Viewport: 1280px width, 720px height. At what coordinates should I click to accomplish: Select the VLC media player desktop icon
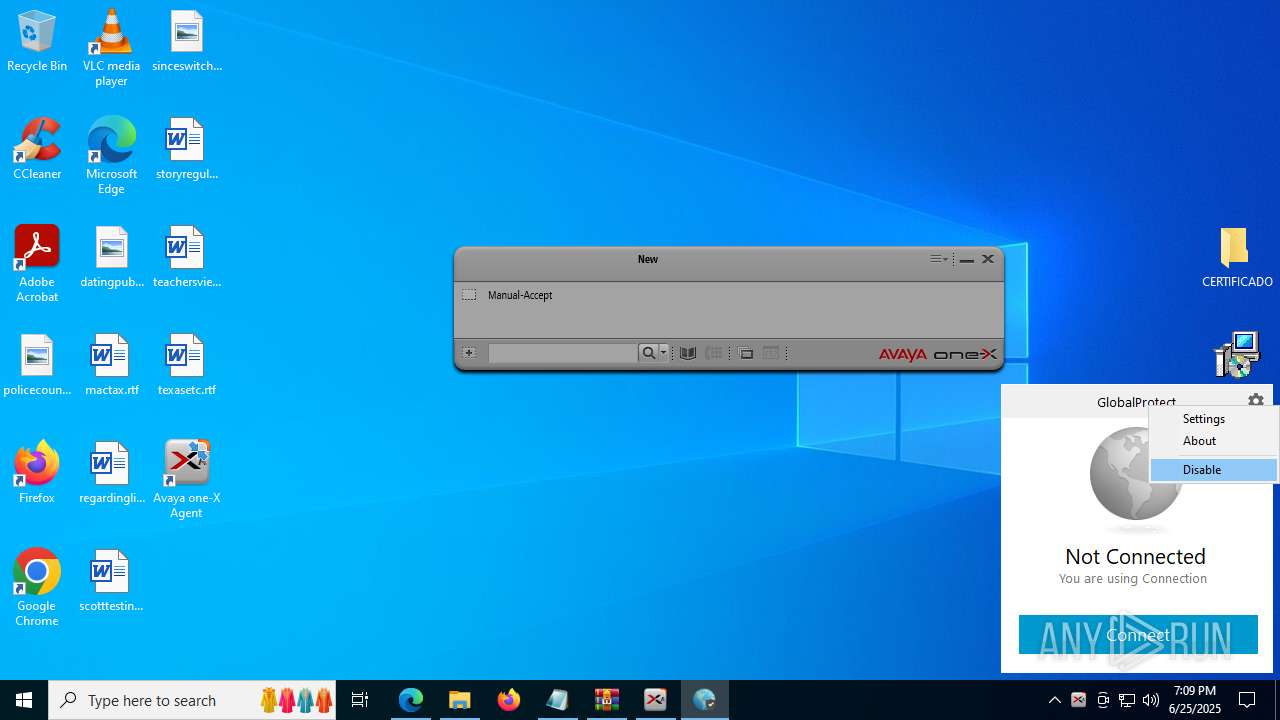tap(111, 48)
